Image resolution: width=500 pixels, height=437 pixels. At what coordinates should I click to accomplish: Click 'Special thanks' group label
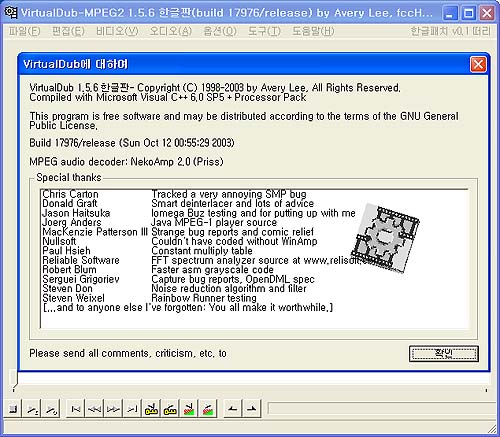[69, 177]
